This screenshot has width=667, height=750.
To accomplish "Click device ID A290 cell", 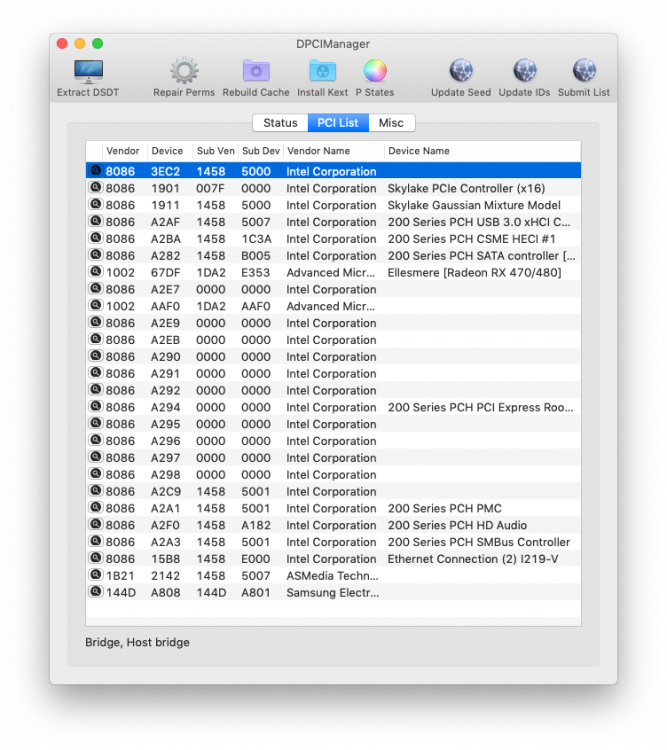I will pyautogui.click(x=166, y=357).
